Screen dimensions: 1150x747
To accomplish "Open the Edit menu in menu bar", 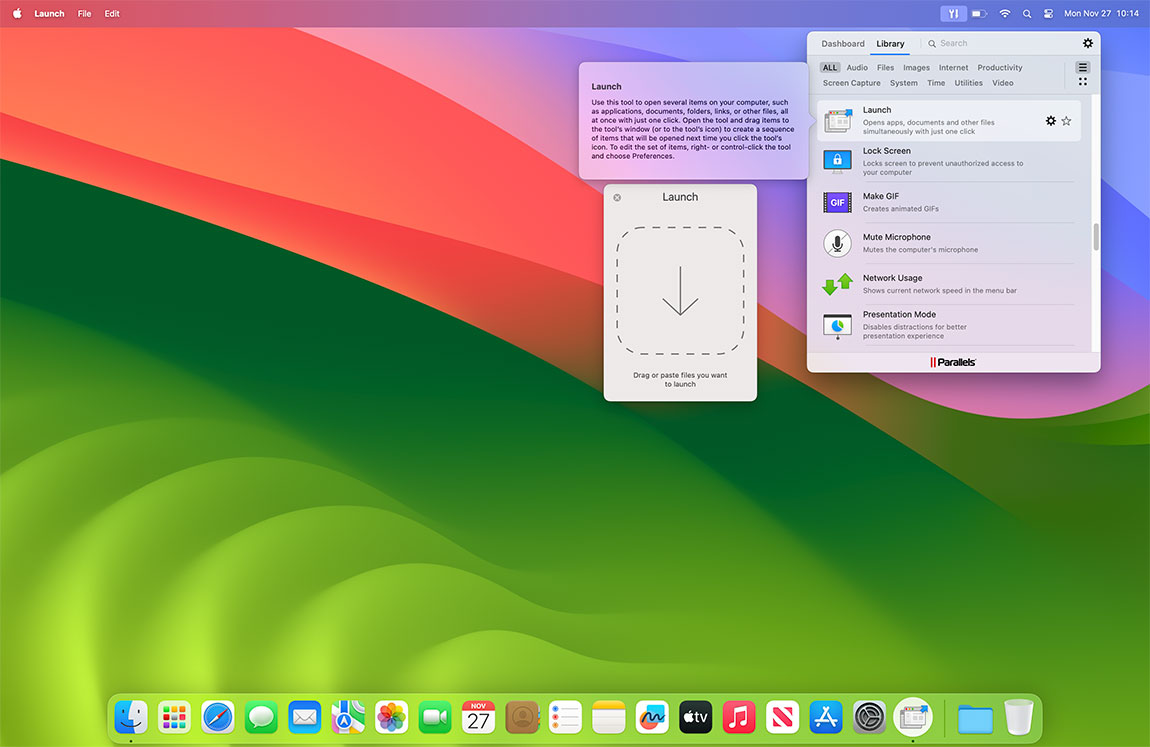I will tap(112, 14).
